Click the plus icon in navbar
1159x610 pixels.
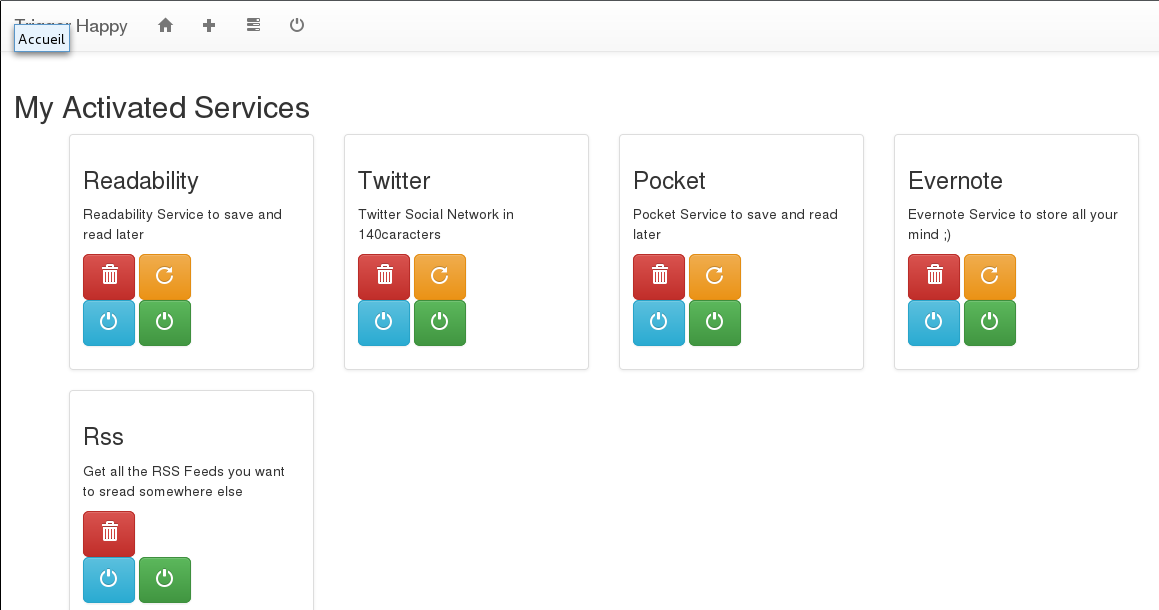209,25
